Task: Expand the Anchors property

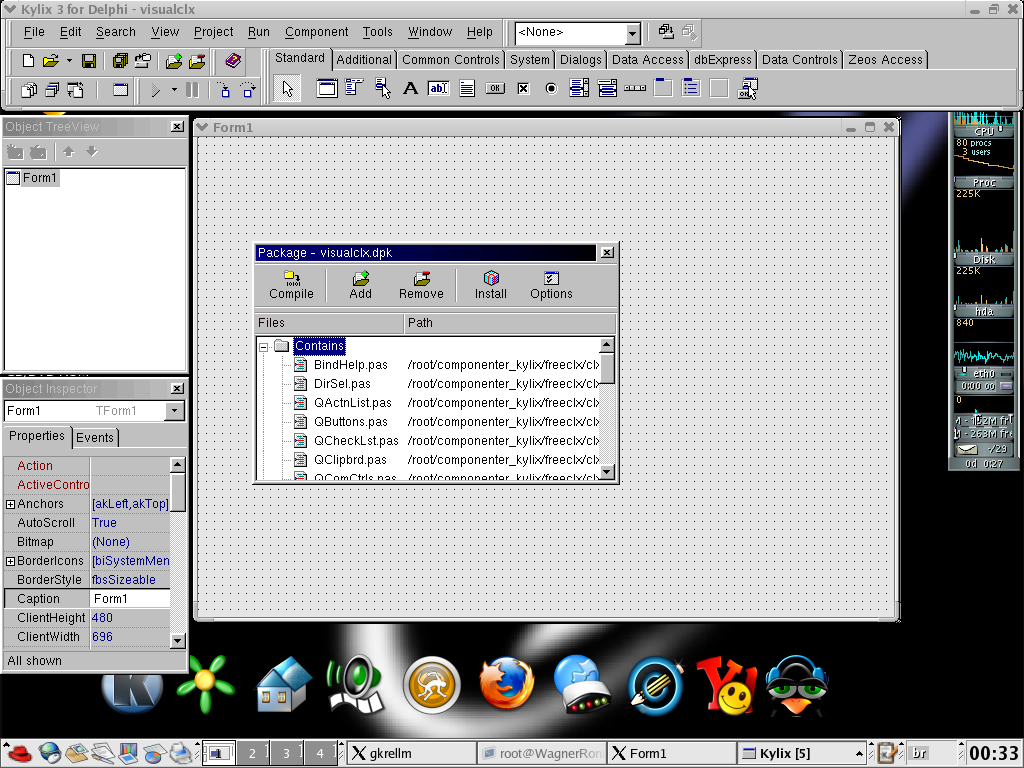Action: [10, 504]
